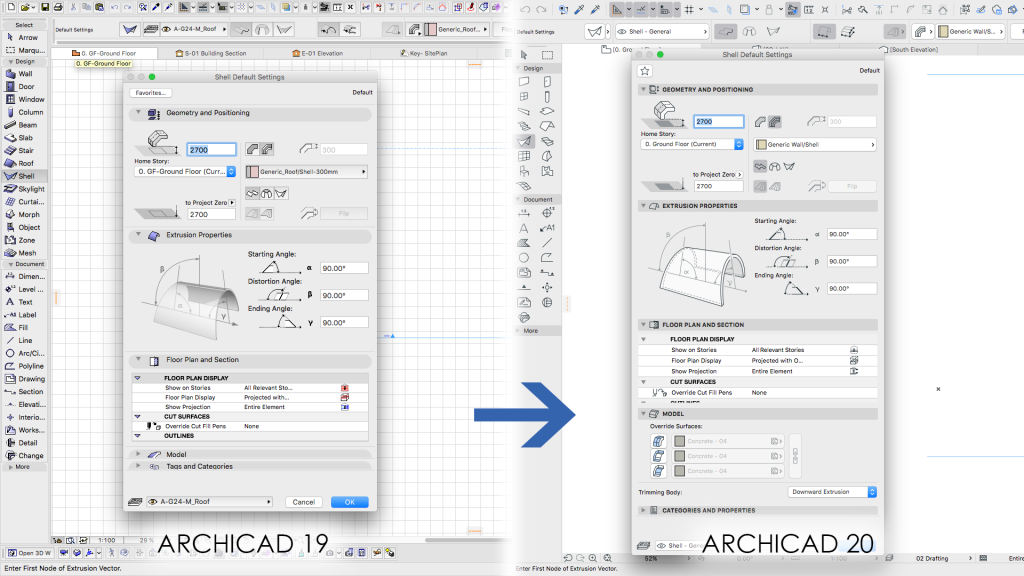Select the Marquee tool in ARCHICAD 19 toolbox
1024x576 pixels.
click(25, 50)
